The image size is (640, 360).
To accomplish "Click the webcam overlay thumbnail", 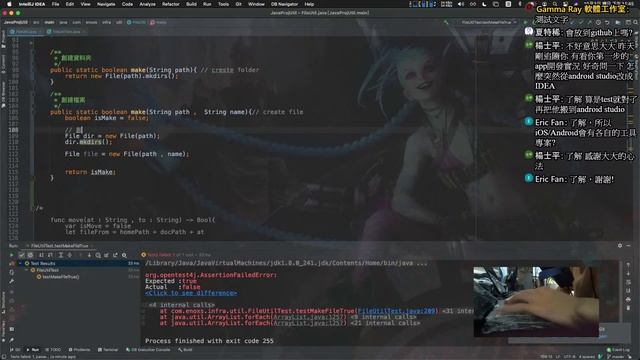I will [536, 302].
